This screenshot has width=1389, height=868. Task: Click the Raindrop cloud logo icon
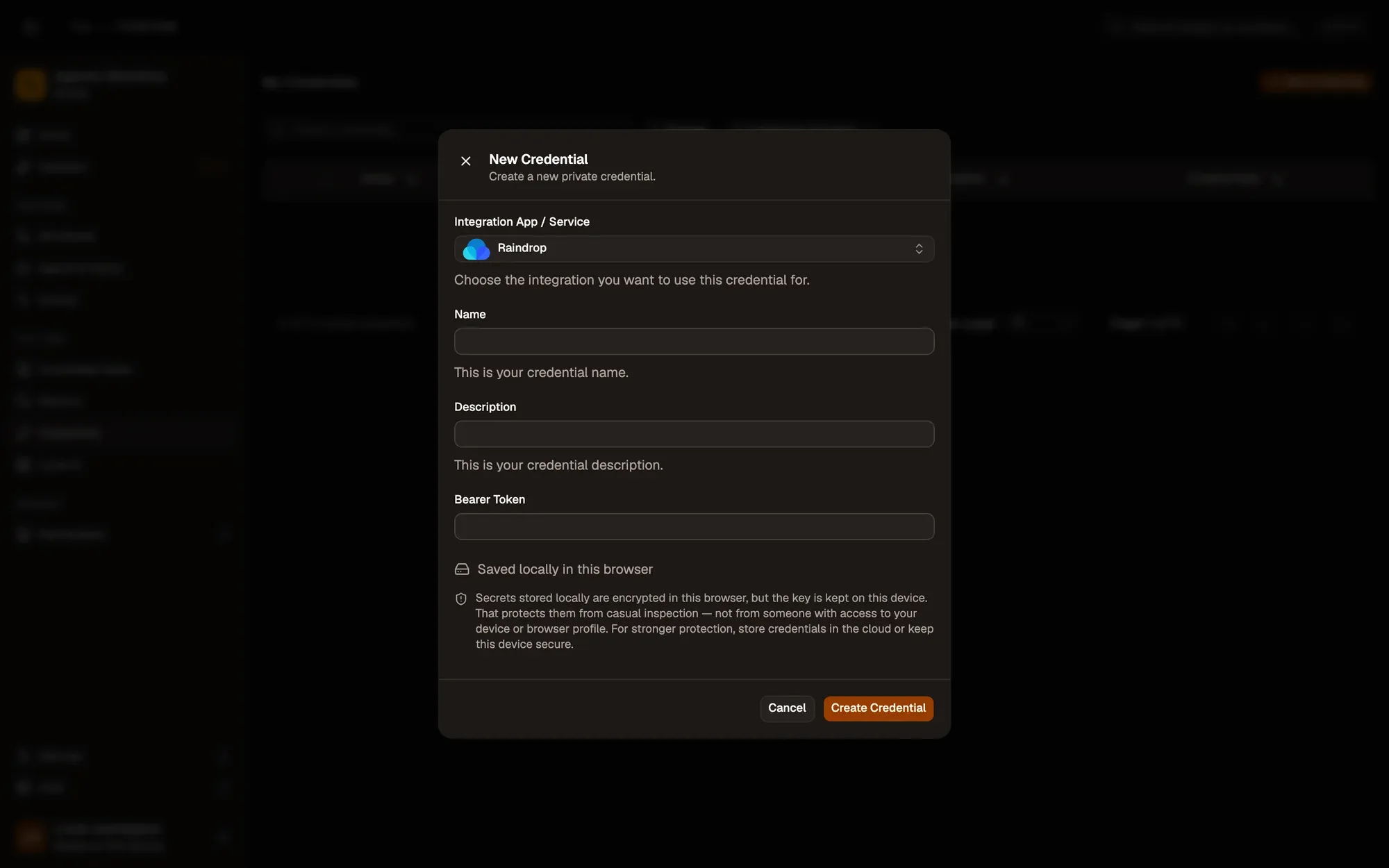(476, 249)
